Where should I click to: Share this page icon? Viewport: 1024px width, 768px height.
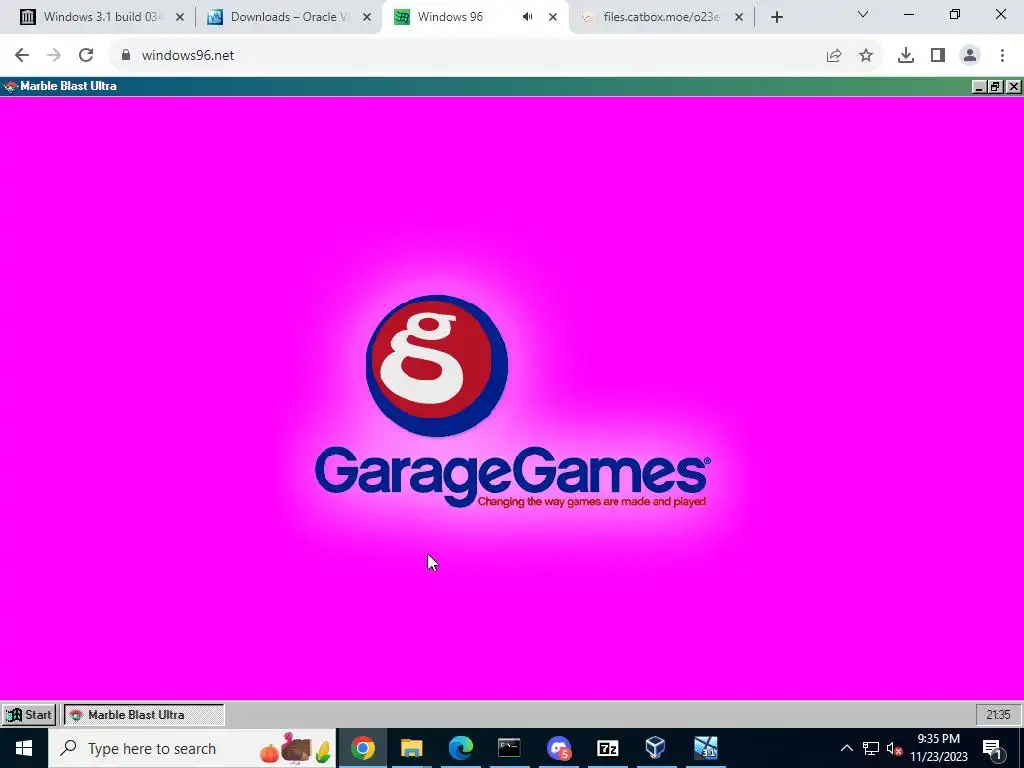(834, 56)
